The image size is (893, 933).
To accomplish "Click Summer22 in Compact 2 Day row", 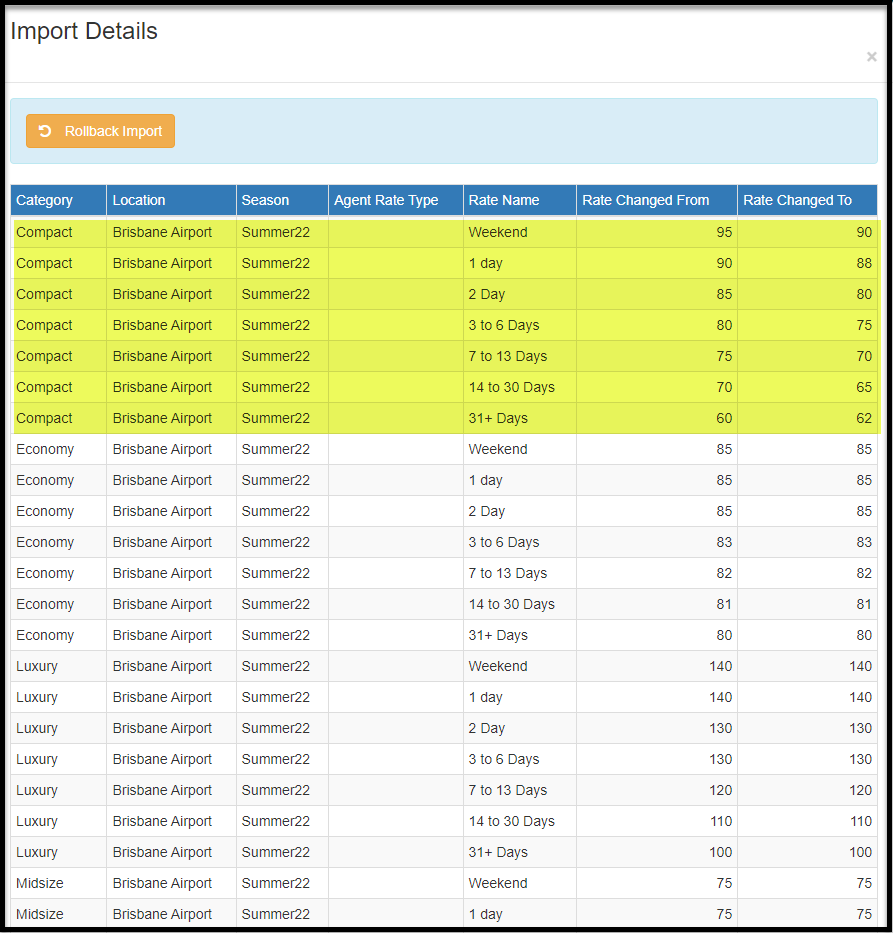I will (275, 294).
